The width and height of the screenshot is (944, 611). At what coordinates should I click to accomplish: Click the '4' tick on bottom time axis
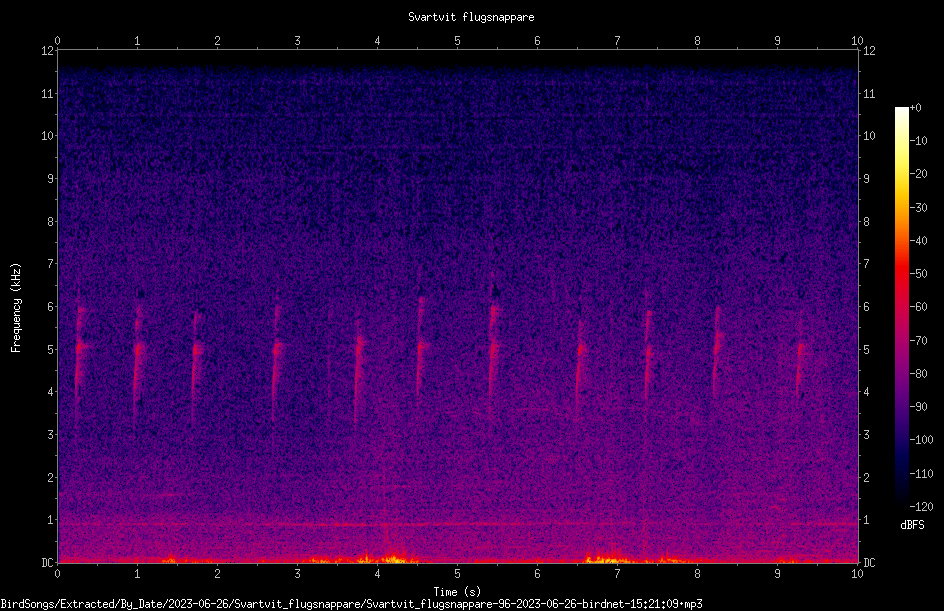click(377, 574)
